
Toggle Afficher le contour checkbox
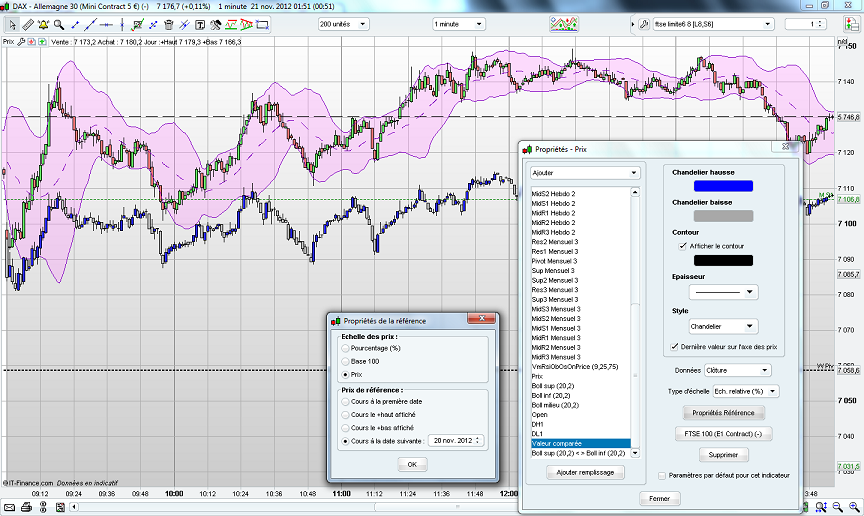683,245
